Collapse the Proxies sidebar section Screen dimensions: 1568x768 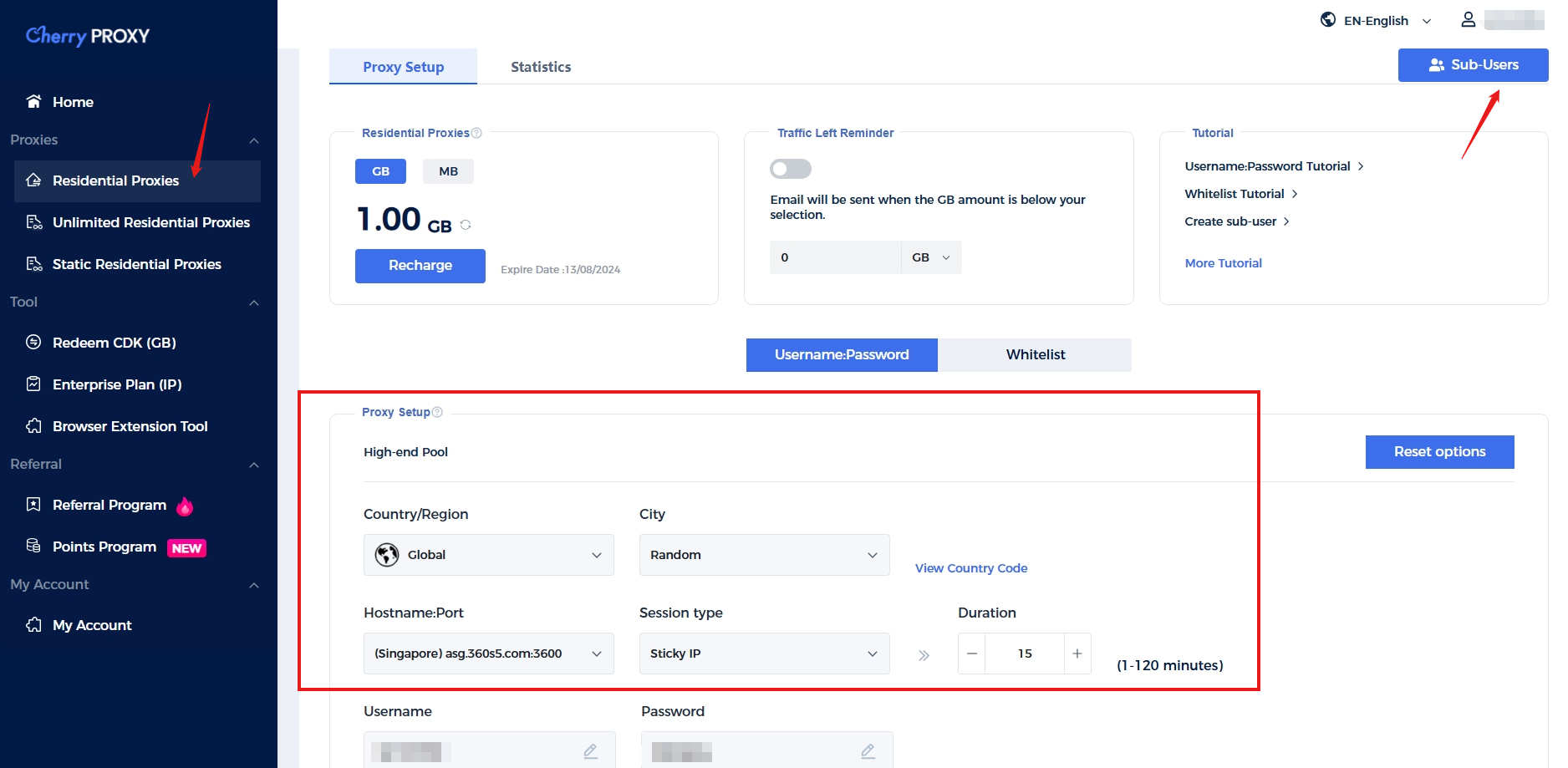[x=254, y=140]
